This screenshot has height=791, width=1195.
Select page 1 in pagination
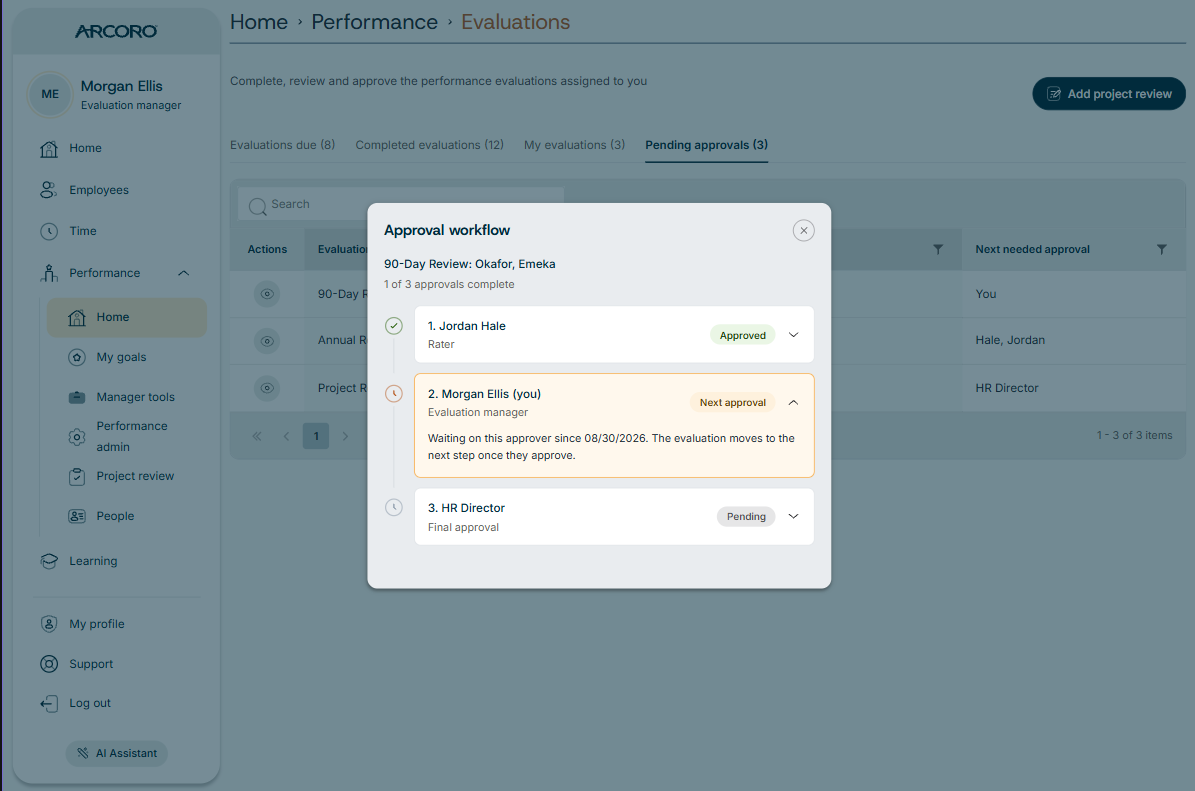(316, 437)
